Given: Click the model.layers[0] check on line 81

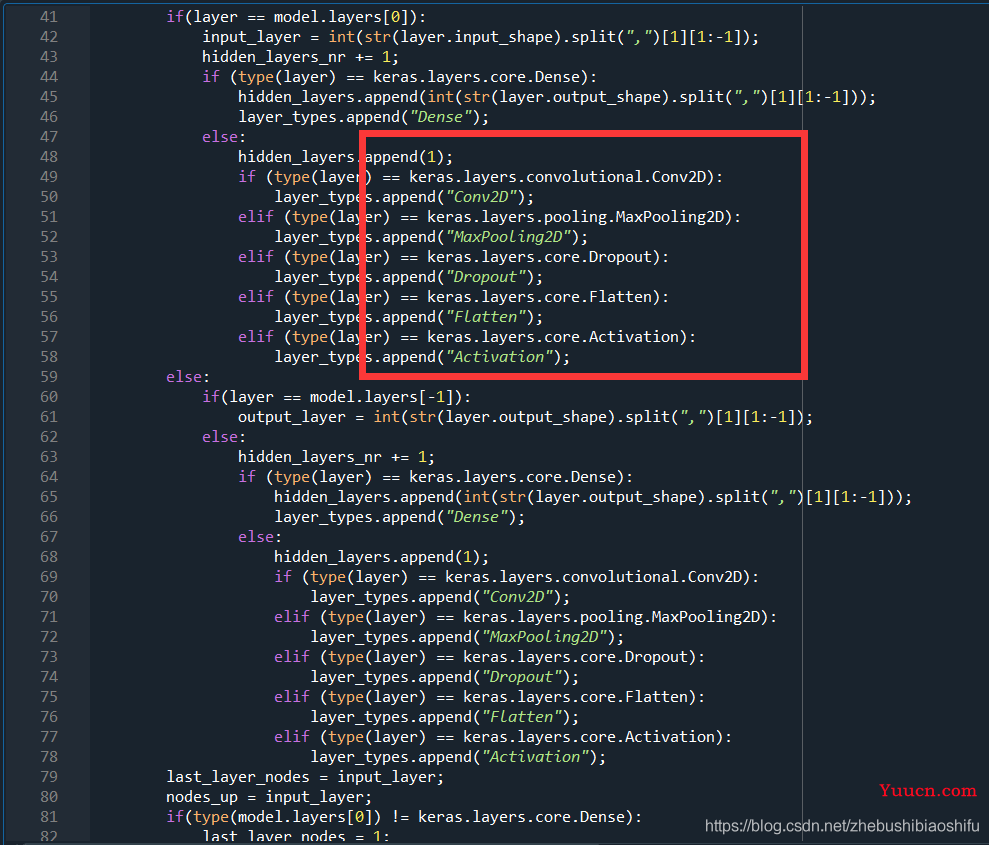Looking at the screenshot, I should (x=404, y=817).
